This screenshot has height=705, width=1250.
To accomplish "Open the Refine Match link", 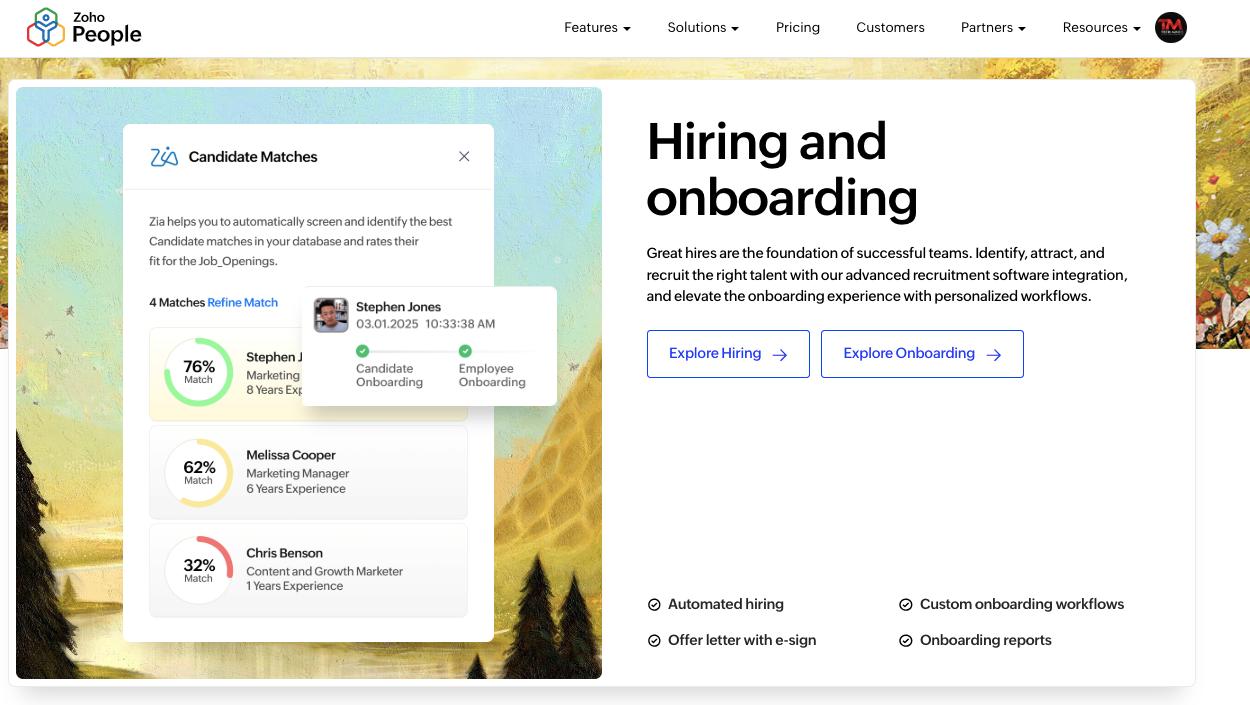I will [243, 302].
